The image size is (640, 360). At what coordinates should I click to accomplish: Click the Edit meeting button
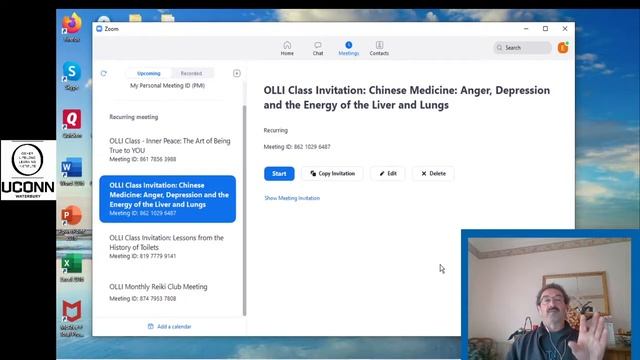pos(388,173)
